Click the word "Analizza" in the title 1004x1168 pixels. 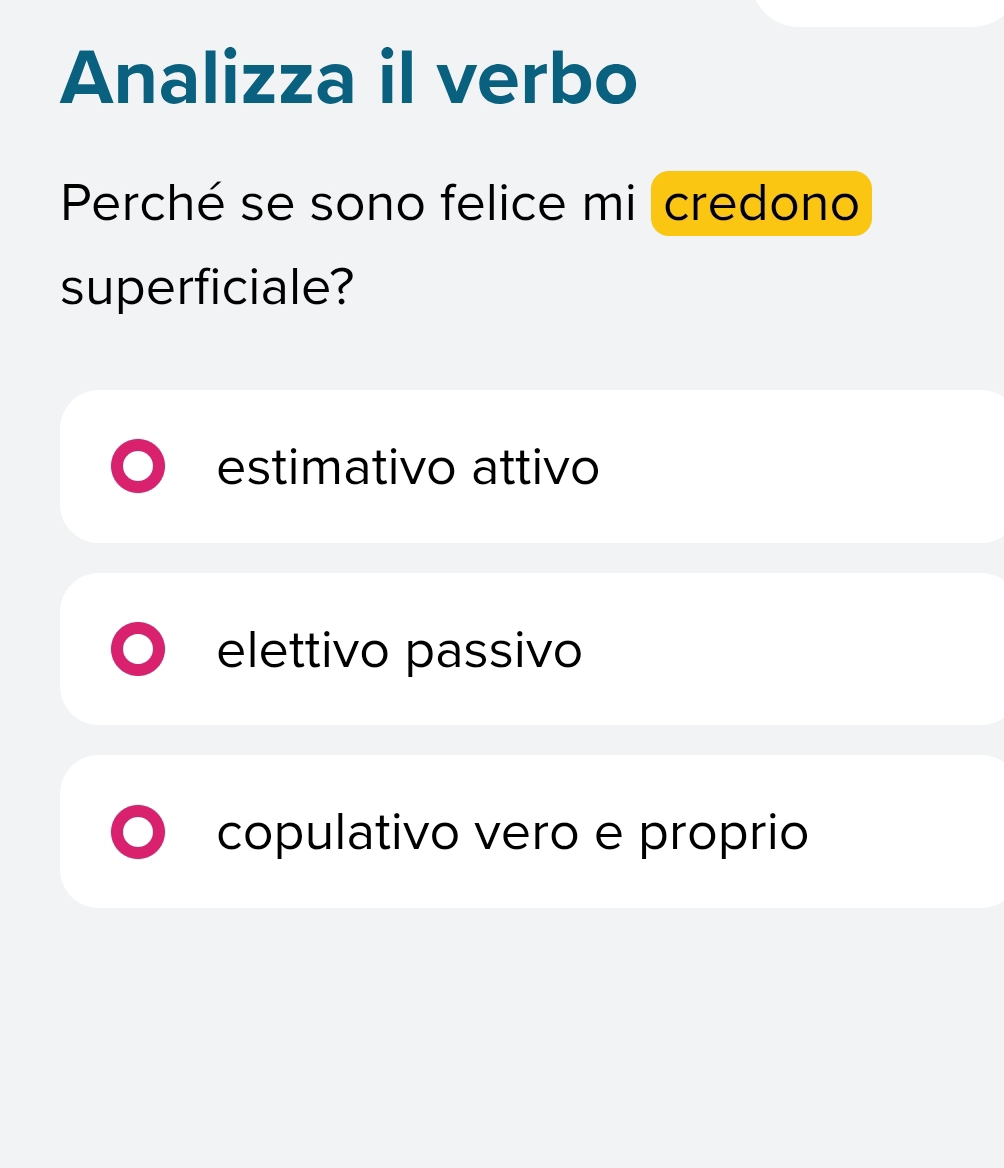tap(207, 80)
